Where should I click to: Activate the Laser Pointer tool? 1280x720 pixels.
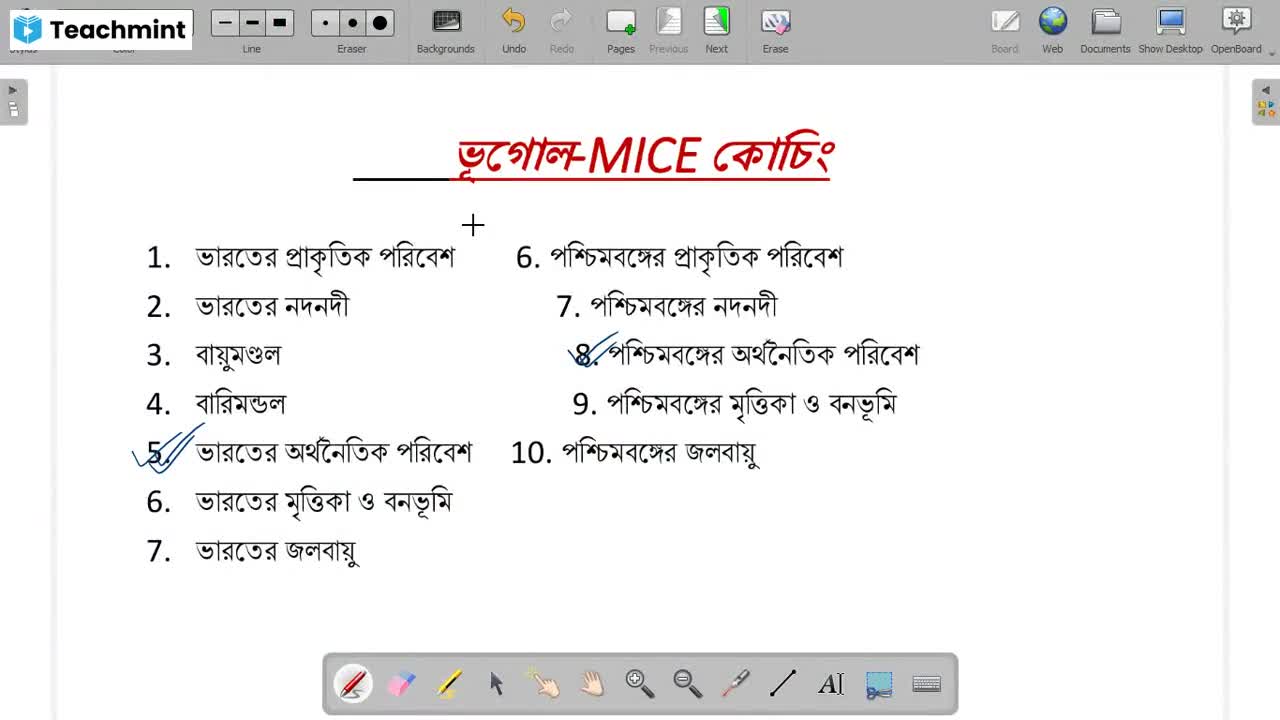(736, 684)
